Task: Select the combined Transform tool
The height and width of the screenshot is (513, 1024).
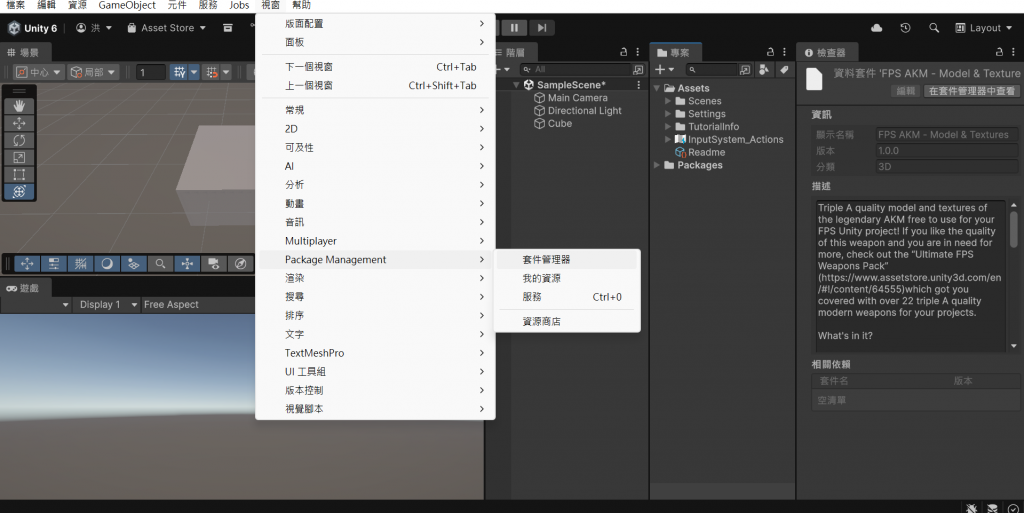Action: 19,191
